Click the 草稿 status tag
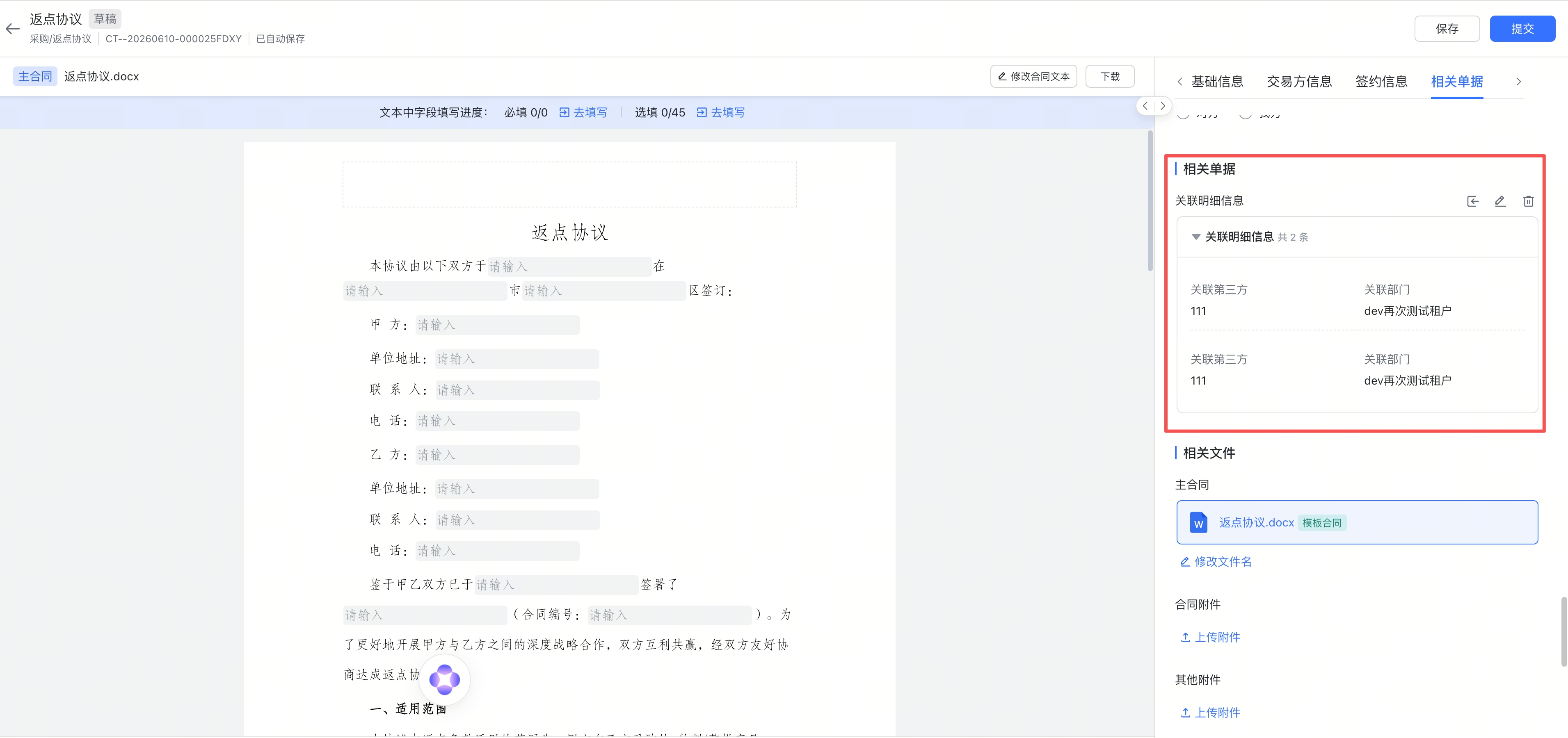 click(105, 19)
